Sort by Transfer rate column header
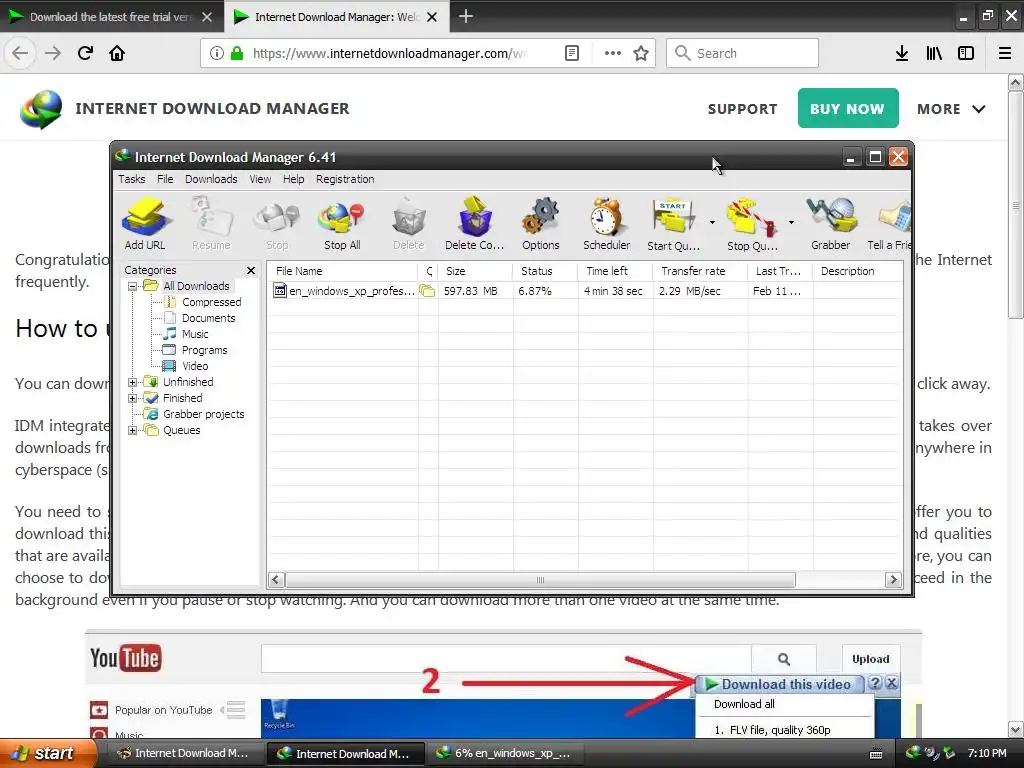Screen dimensions: 1024x768 coord(699,271)
